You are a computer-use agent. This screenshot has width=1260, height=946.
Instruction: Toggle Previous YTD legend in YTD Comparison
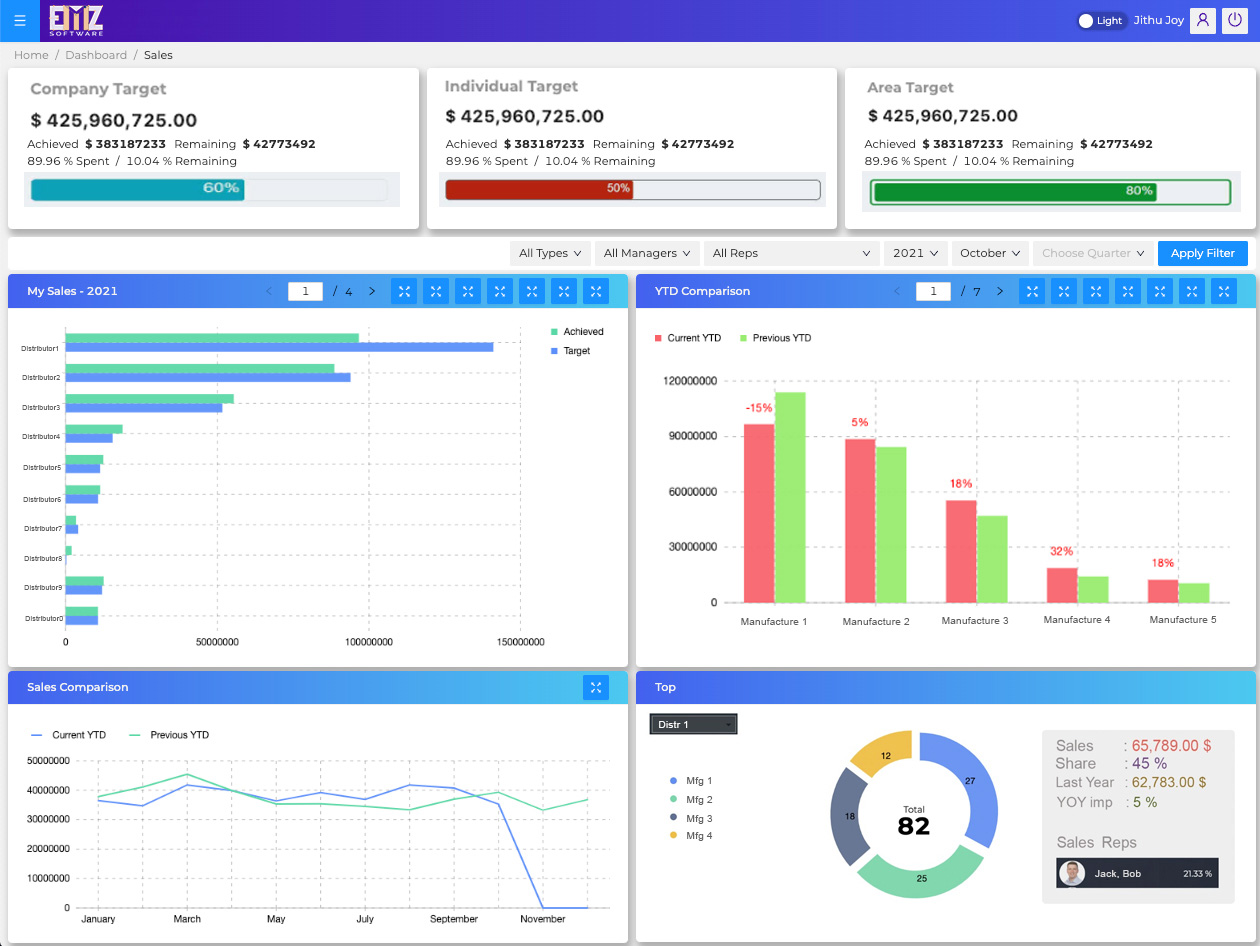775,338
